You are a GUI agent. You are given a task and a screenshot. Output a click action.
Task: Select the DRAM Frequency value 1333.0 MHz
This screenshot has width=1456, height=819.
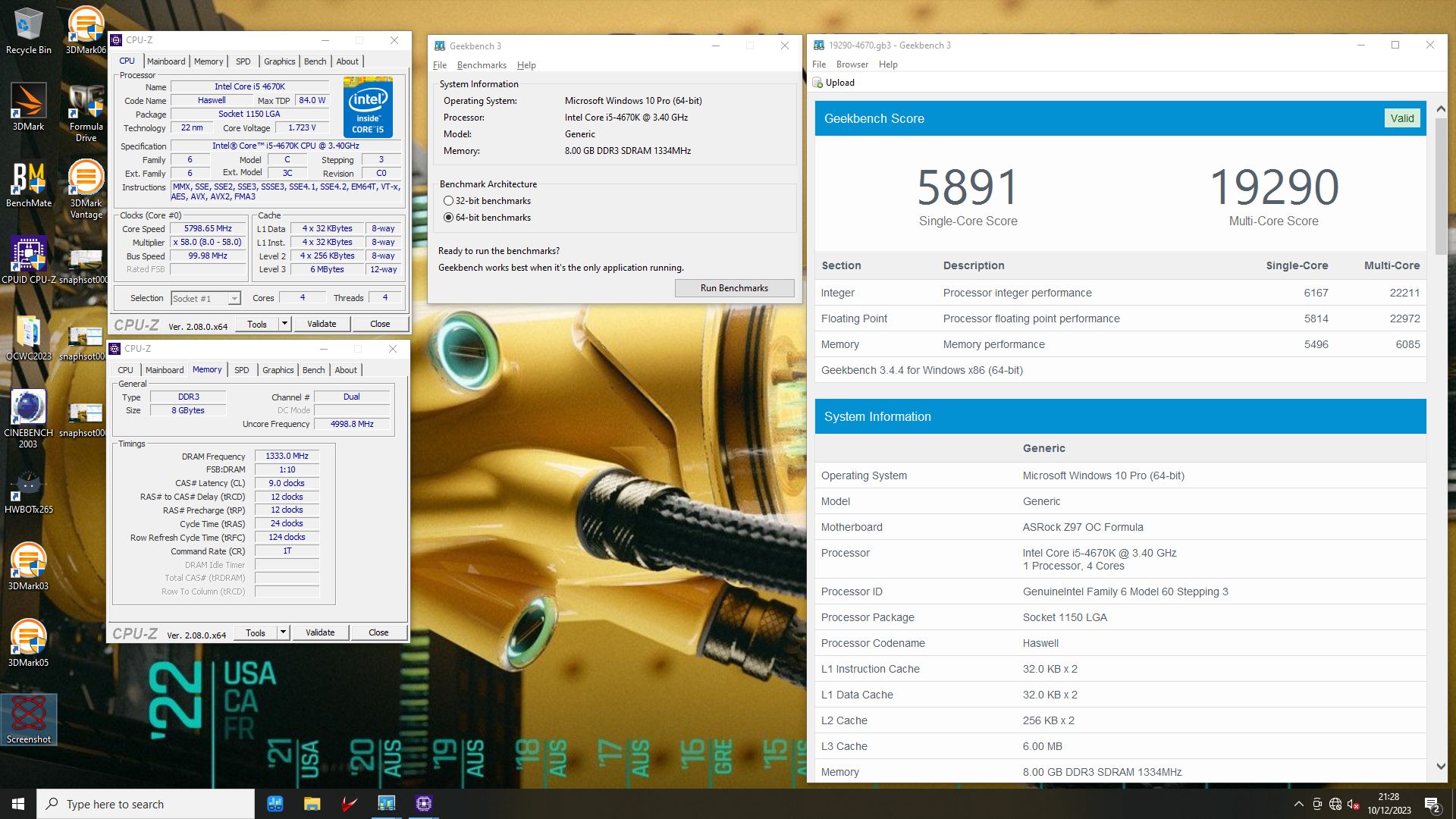point(287,456)
